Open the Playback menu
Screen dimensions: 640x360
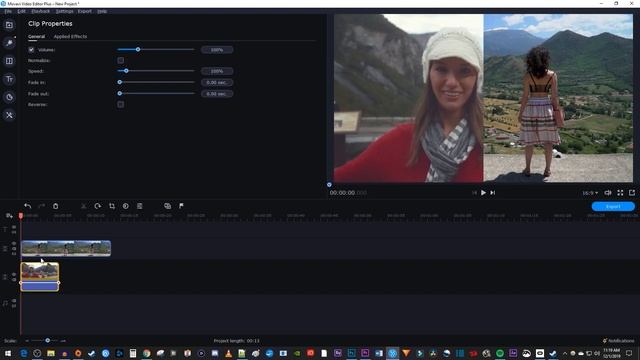click(40, 11)
